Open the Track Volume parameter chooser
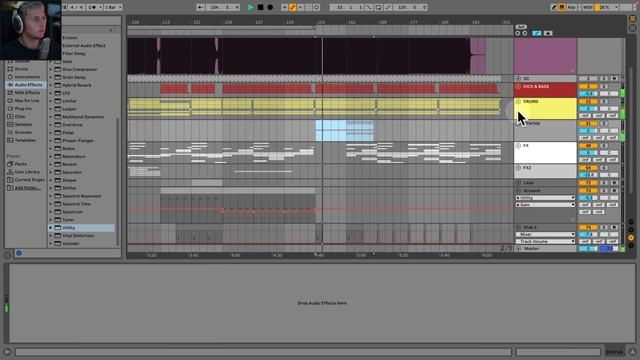This screenshot has width=640, height=360. coord(545,241)
